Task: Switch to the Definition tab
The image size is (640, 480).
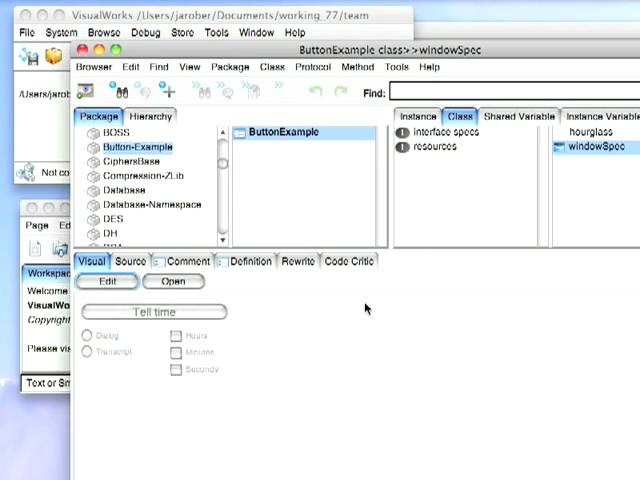Action: point(245,262)
